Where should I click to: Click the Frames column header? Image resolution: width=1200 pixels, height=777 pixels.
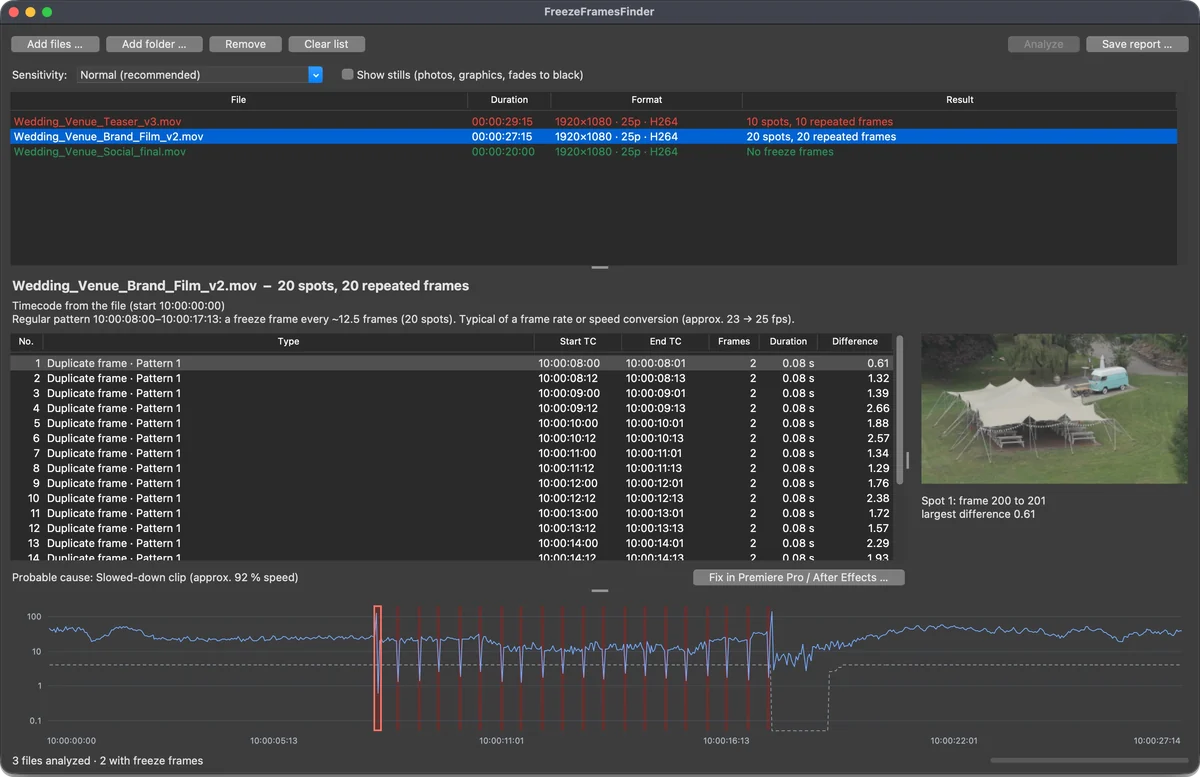tap(734, 342)
